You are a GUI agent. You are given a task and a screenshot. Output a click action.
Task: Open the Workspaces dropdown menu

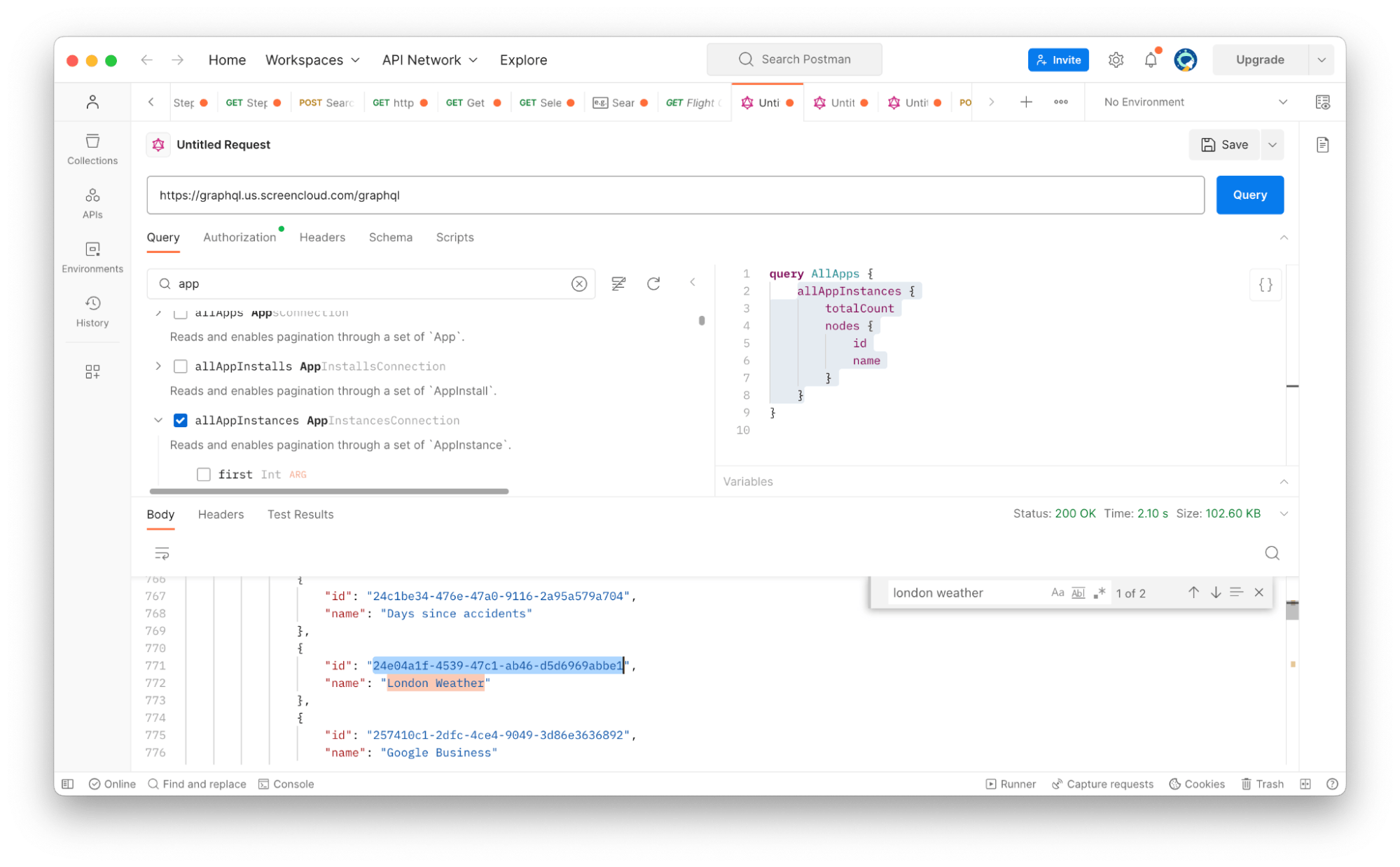pos(312,60)
